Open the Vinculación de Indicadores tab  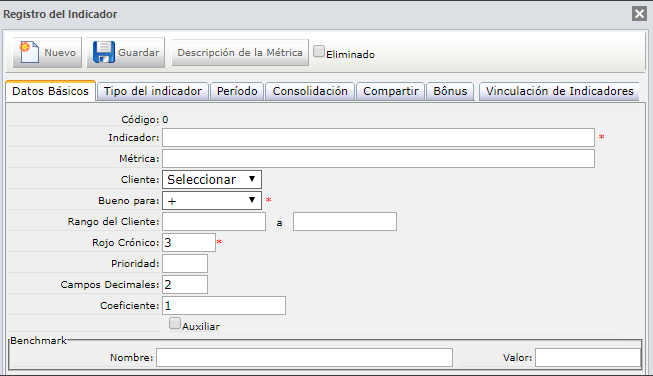coord(559,91)
